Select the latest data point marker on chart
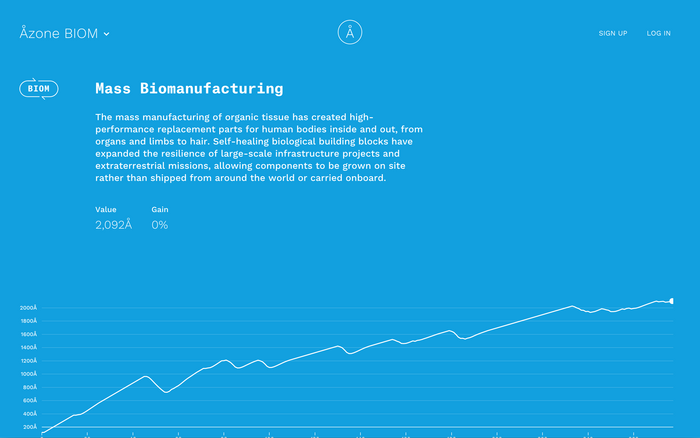 coord(671,301)
